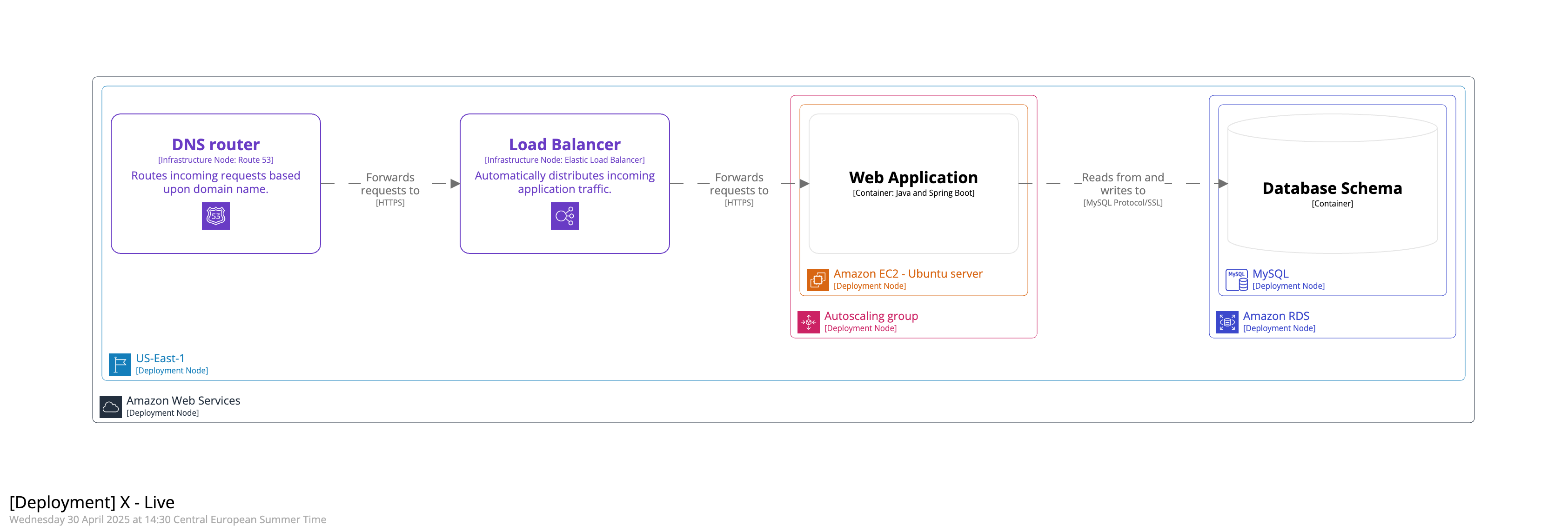Select the Database Schema cylinder
Image resolution: width=1568 pixels, height=532 pixels.
pyautogui.click(x=1332, y=184)
